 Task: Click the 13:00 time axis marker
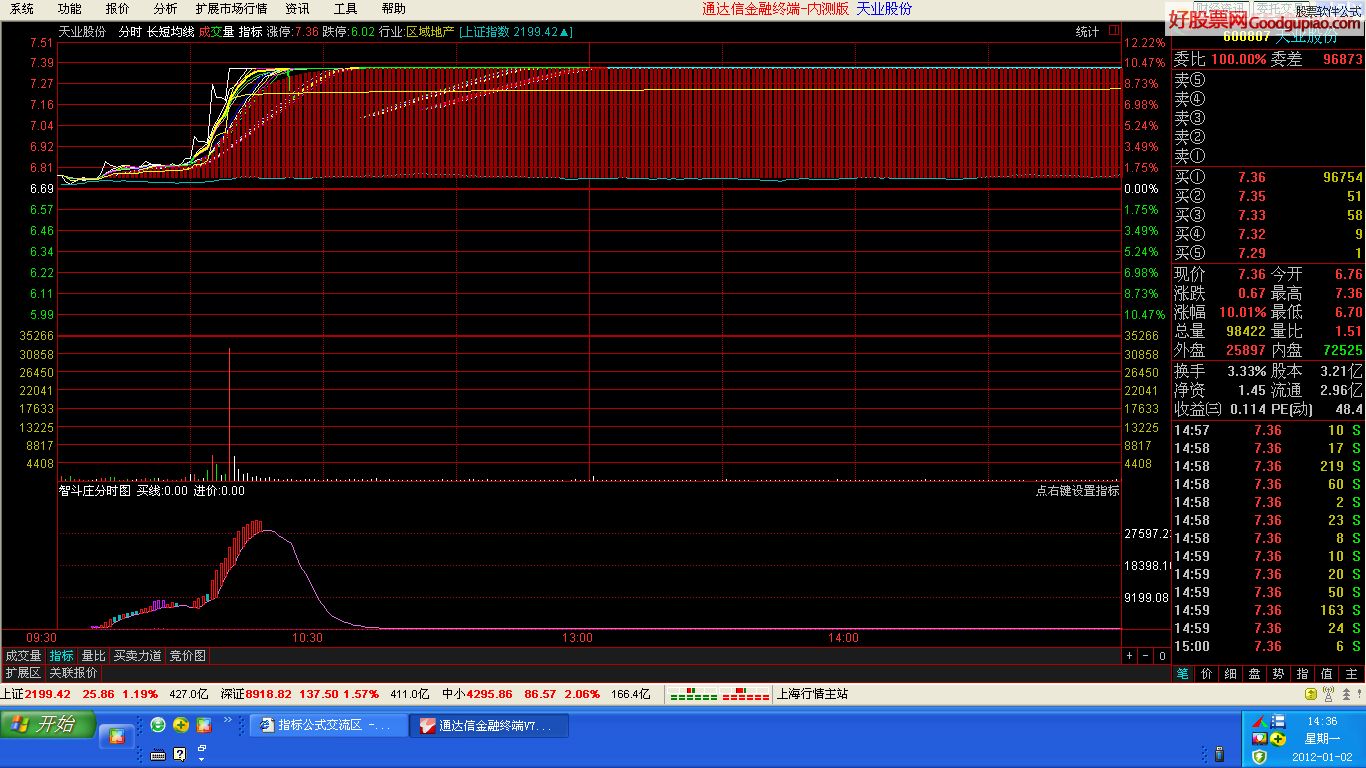(x=577, y=638)
